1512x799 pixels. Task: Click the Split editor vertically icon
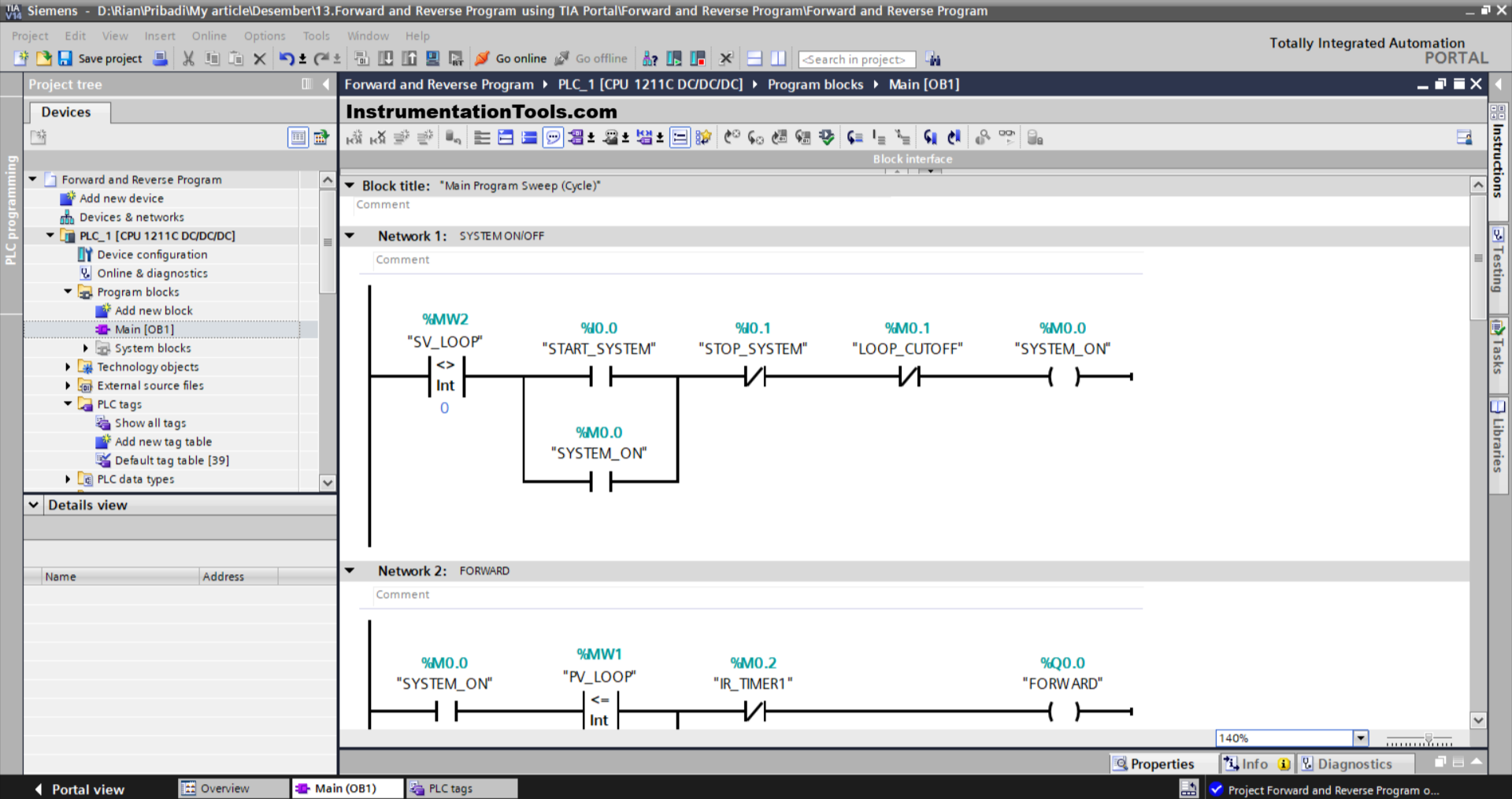(778, 58)
